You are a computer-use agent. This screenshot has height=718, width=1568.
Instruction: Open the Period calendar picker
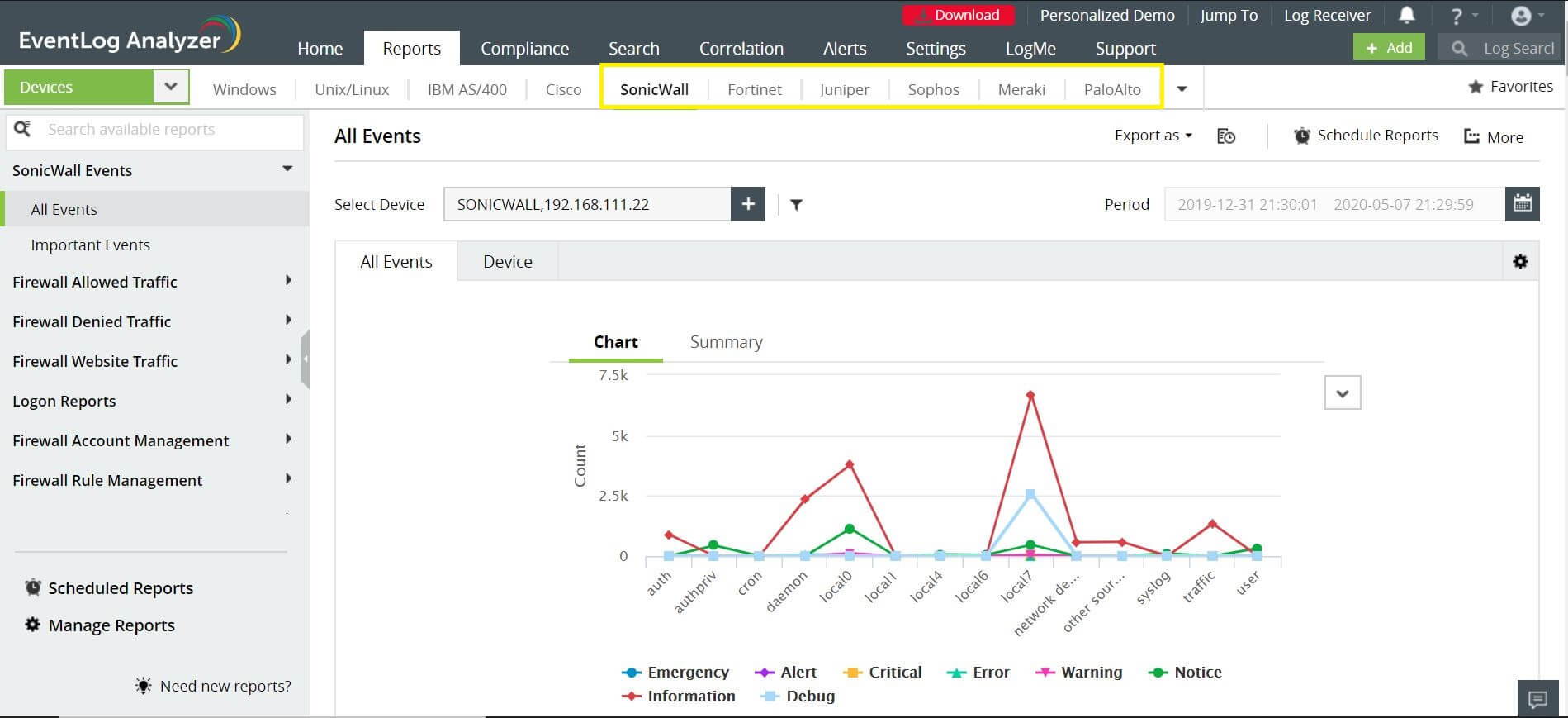(x=1522, y=204)
